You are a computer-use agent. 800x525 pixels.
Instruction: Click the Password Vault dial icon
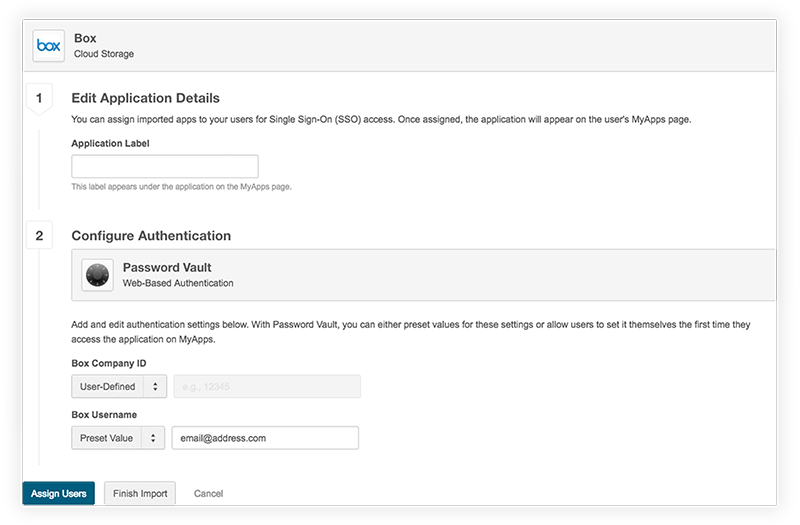click(x=97, y=274)
